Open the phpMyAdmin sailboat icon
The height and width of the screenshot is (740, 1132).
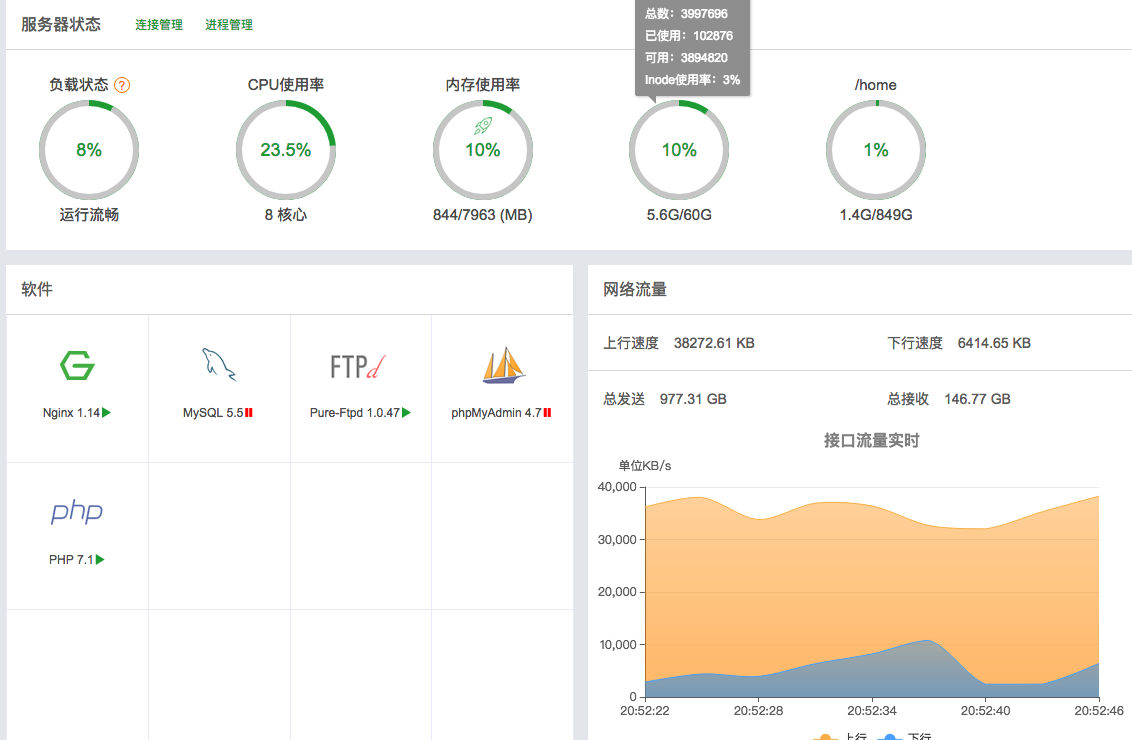[x=503, y=366]
